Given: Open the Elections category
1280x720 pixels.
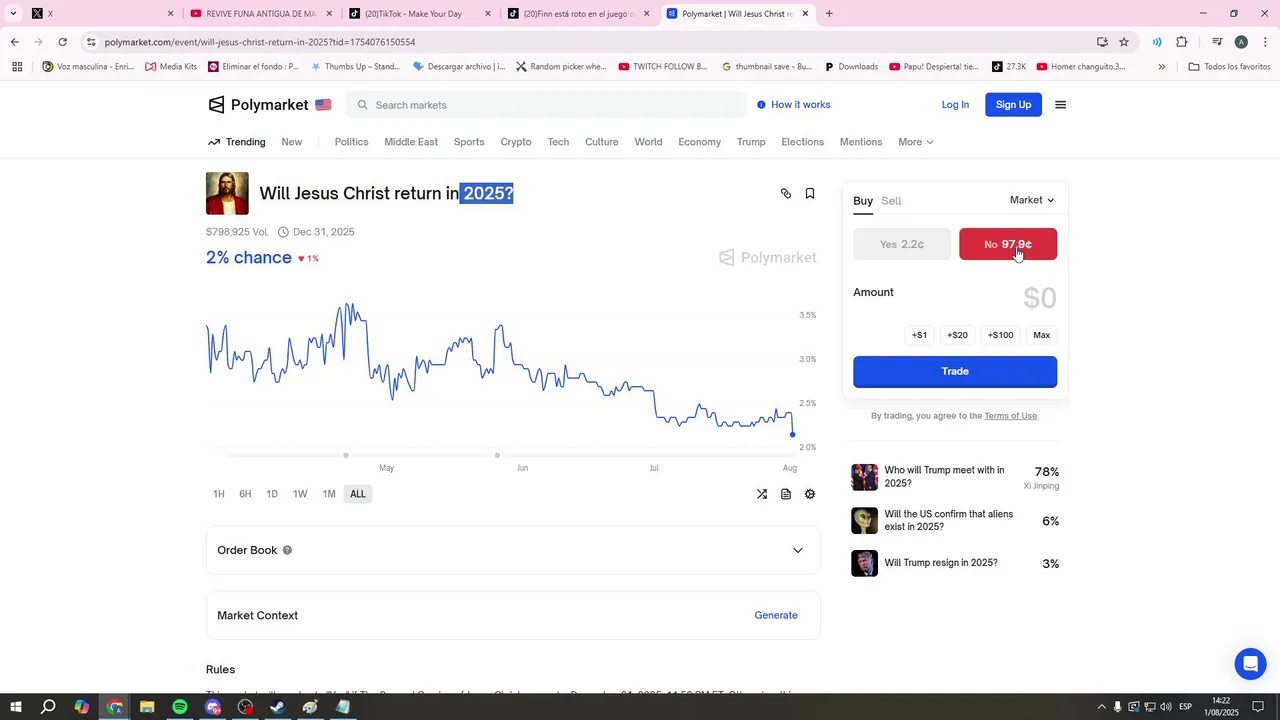Looking at the screenshot, I should [803, 142].
